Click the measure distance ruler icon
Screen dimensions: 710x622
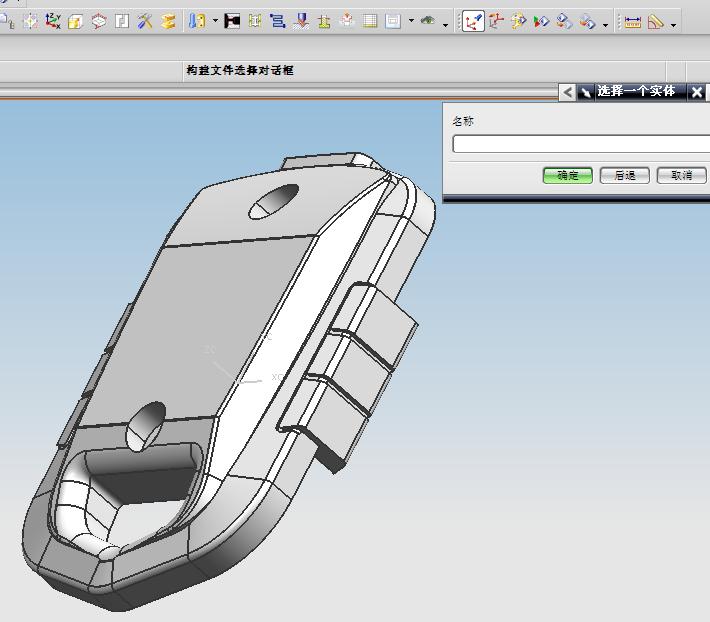[x=633, y=21]
